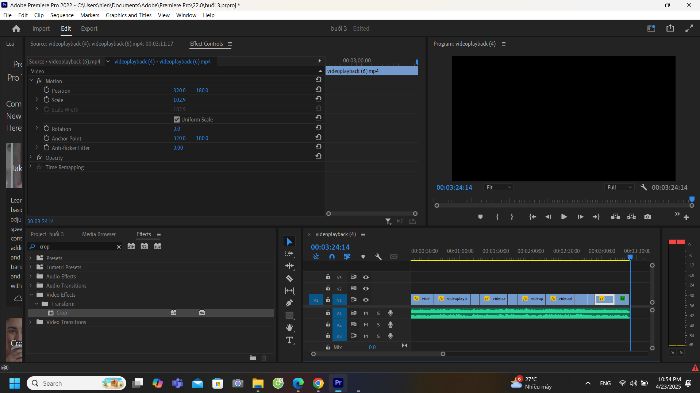This screenshot has height=393, width=700.
Task: Open workspaces layout icon
Action: tap(651, 28)
